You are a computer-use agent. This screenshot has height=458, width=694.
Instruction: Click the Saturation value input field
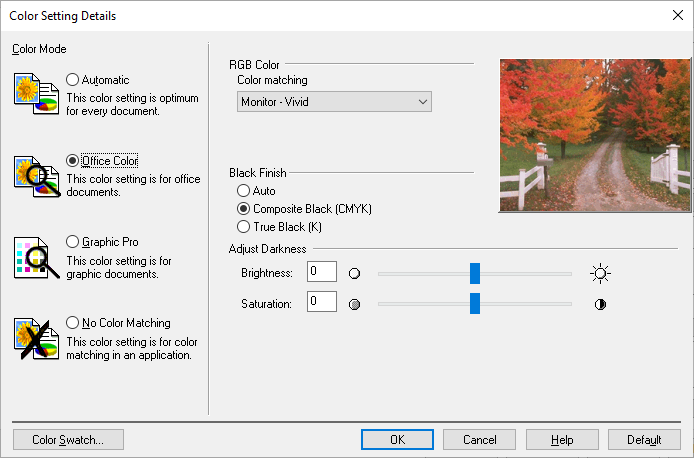click(322, 301)
